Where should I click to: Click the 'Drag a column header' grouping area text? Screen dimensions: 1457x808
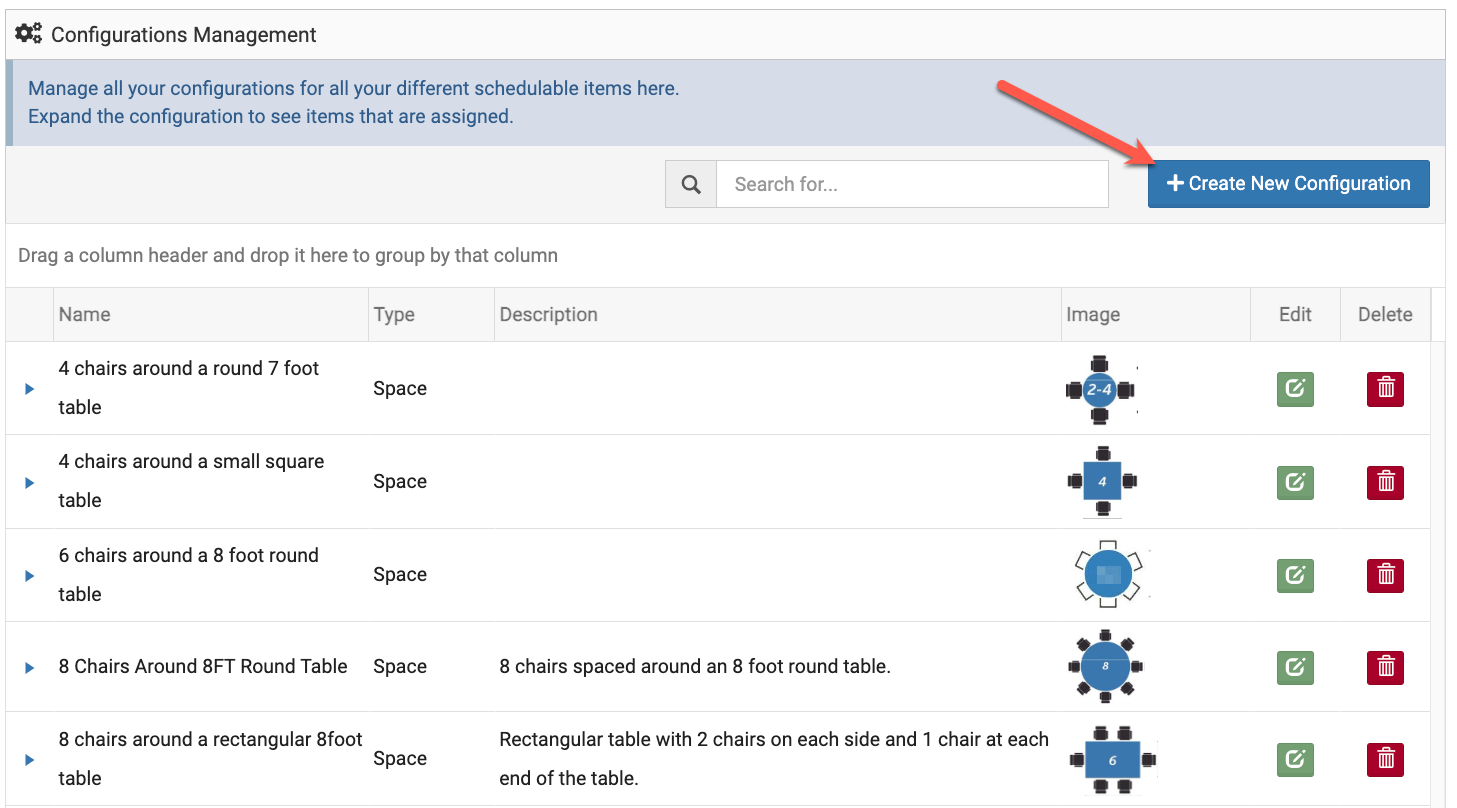288,255
